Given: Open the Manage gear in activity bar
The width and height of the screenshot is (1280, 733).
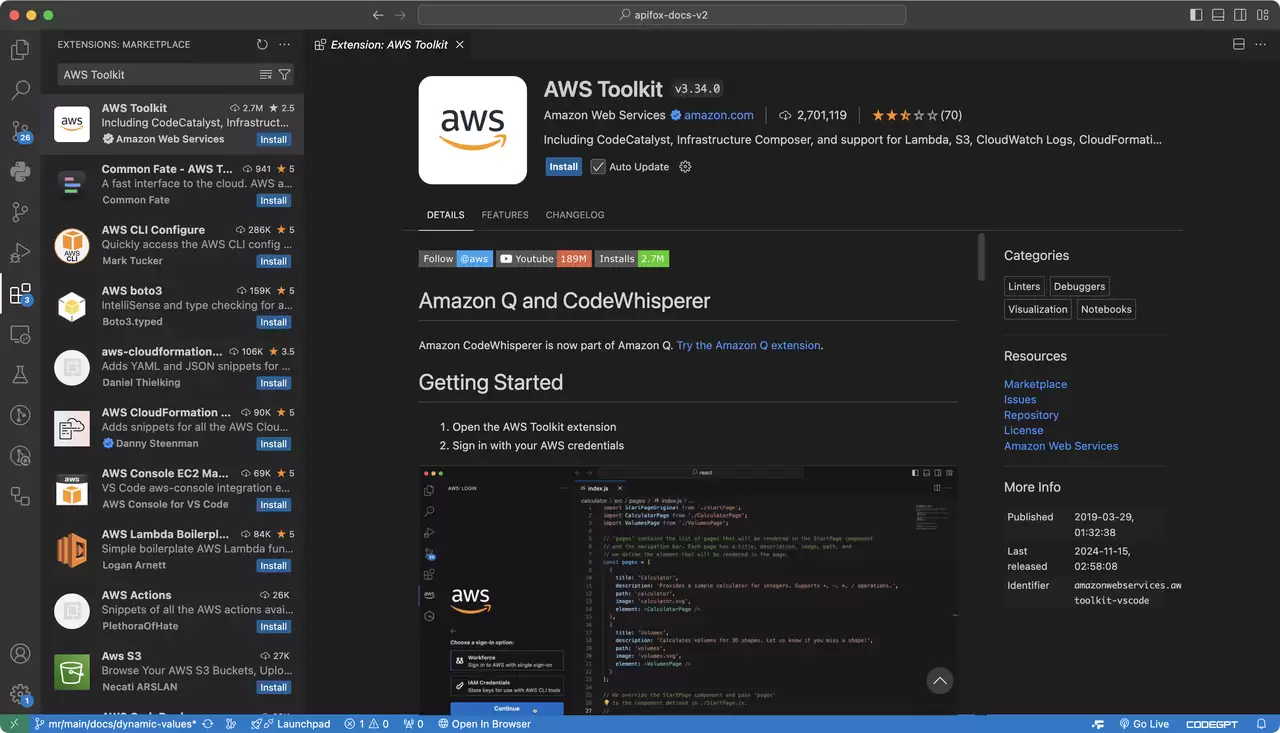Looking at the screenshot, I should click(20, 694).
